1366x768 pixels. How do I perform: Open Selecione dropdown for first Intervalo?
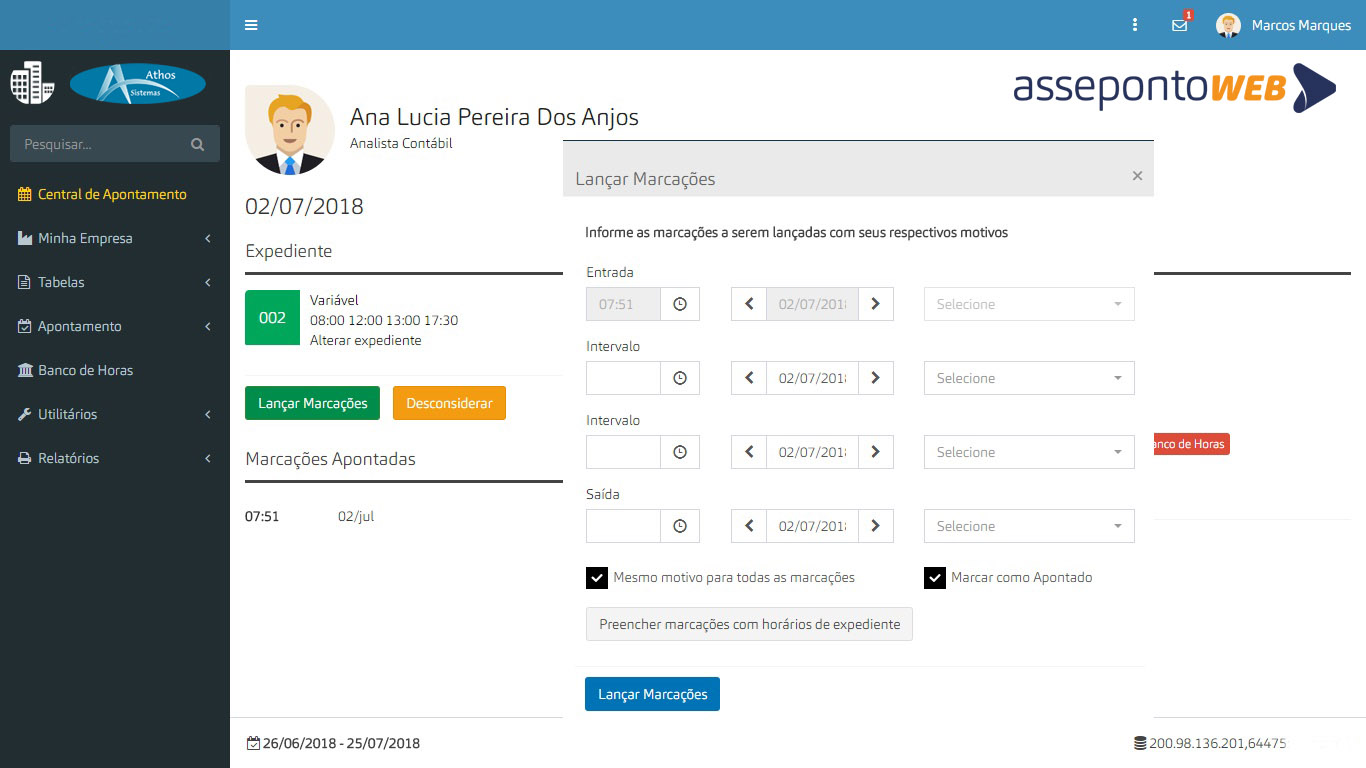pos(1029,378)
